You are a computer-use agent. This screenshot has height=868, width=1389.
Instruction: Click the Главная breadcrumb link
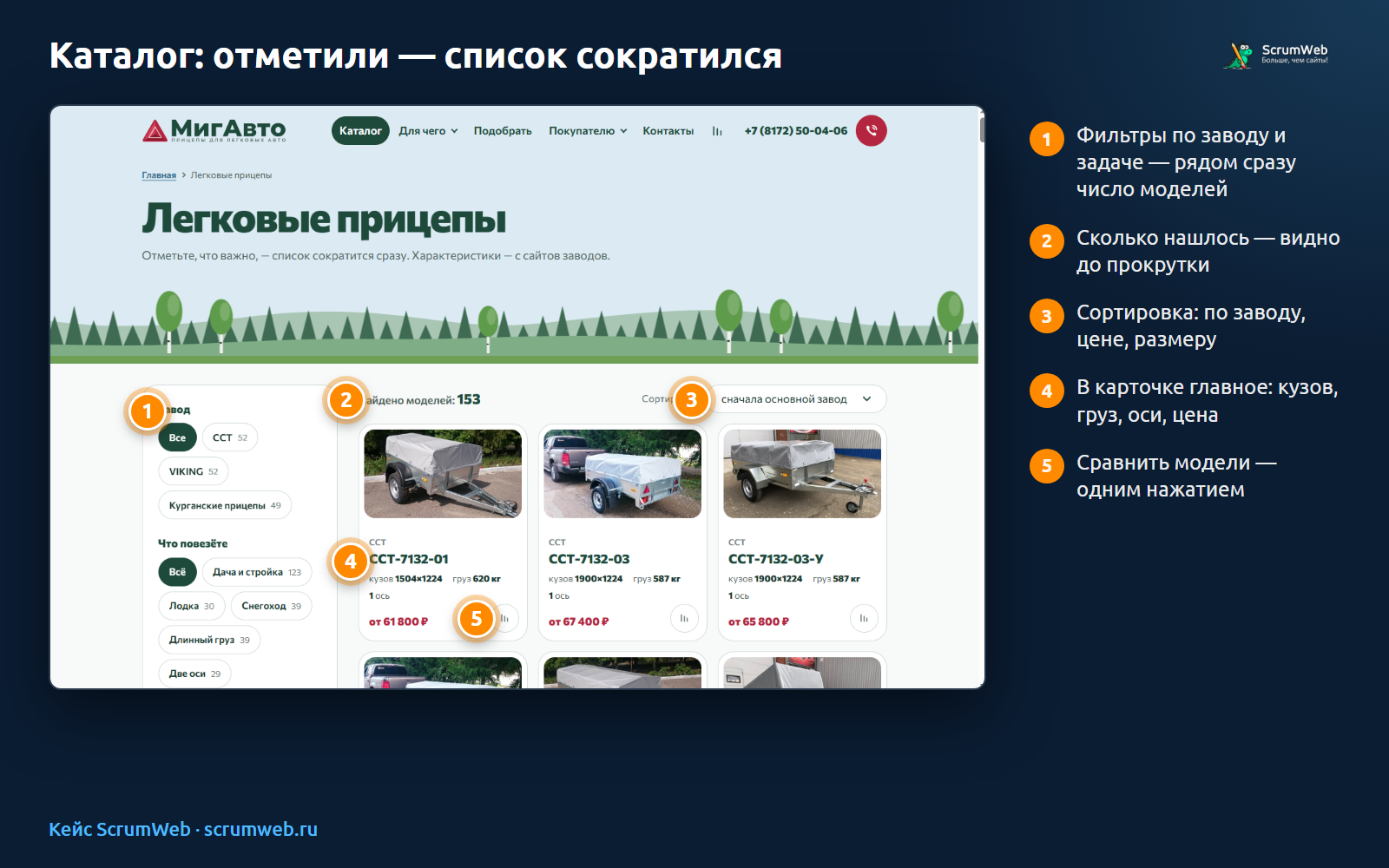point(159,175)
